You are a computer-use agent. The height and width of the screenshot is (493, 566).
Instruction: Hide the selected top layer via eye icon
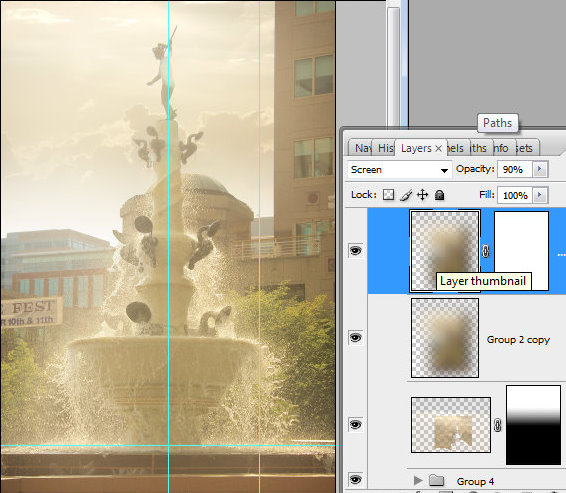(x=356, y=250)
